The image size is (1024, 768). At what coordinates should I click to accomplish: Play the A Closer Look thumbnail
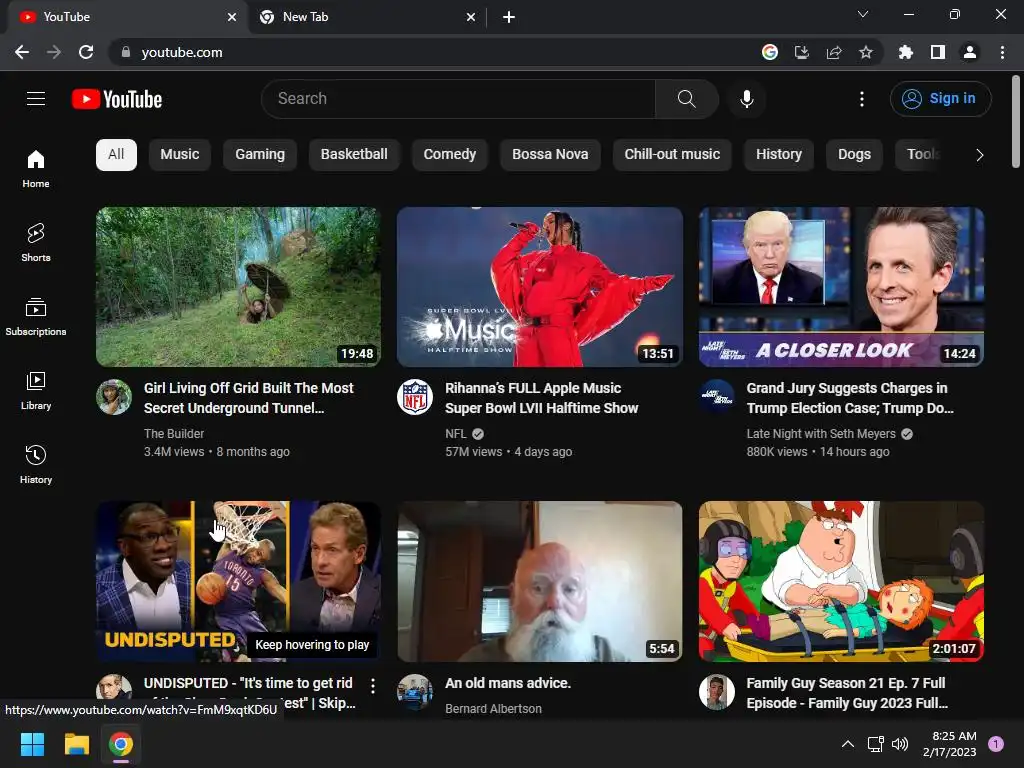coord(841,287)
